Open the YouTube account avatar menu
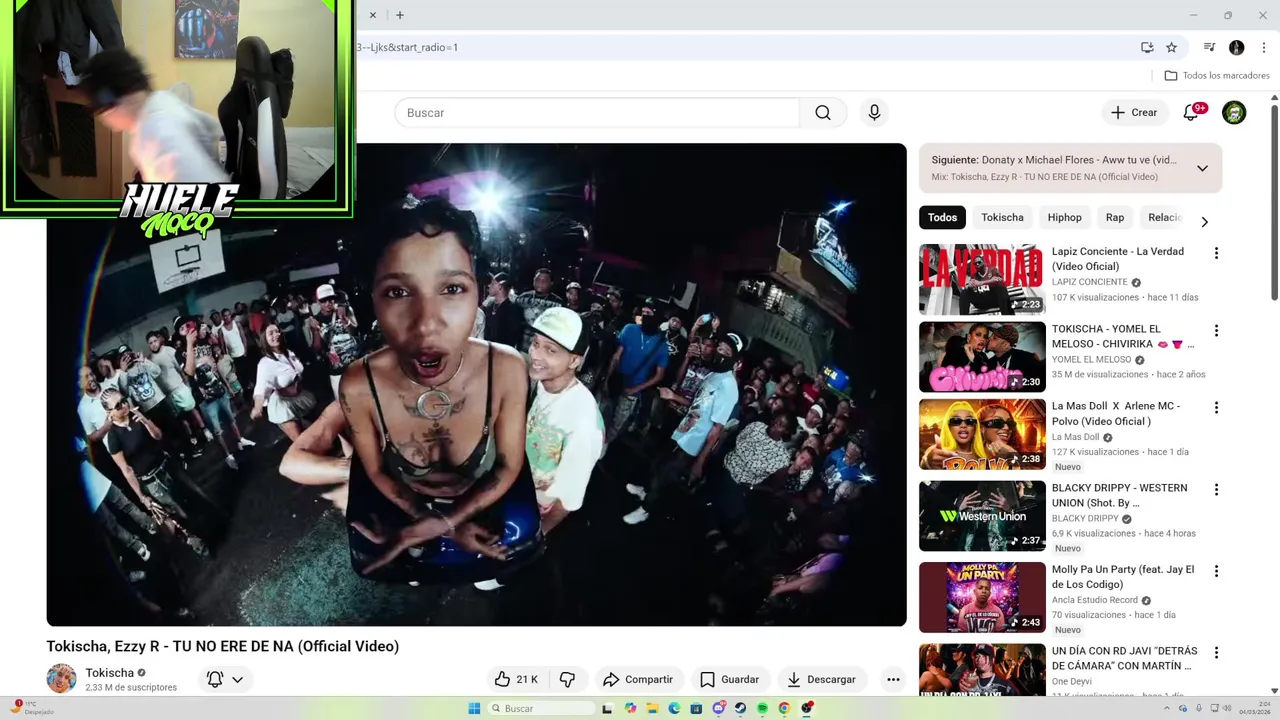This screenshot has height=720, width=1280. (x=1234, y=113)
